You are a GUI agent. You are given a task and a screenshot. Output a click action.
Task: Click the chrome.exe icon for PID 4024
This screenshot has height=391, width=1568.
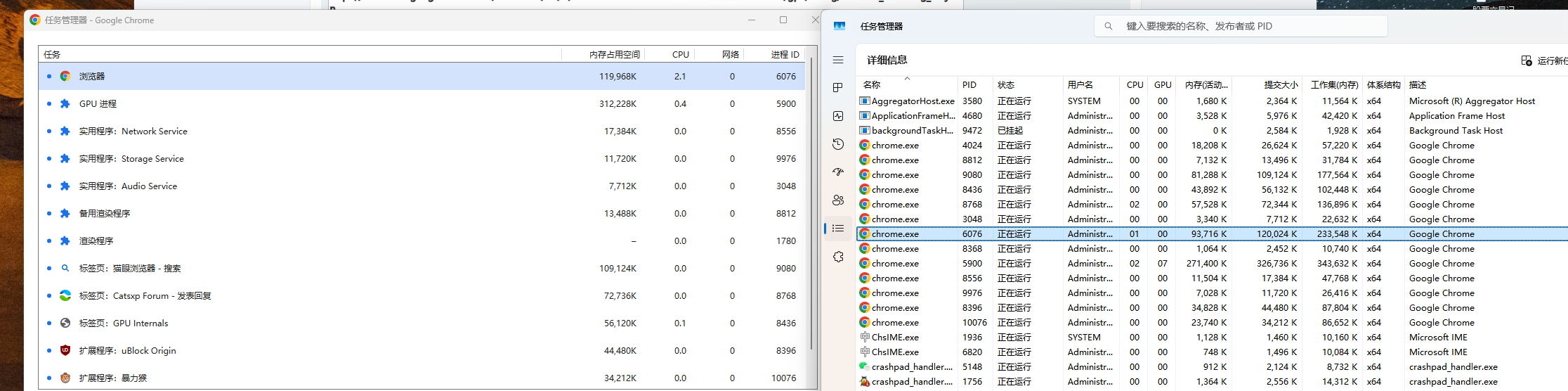[x=865, y=145]
